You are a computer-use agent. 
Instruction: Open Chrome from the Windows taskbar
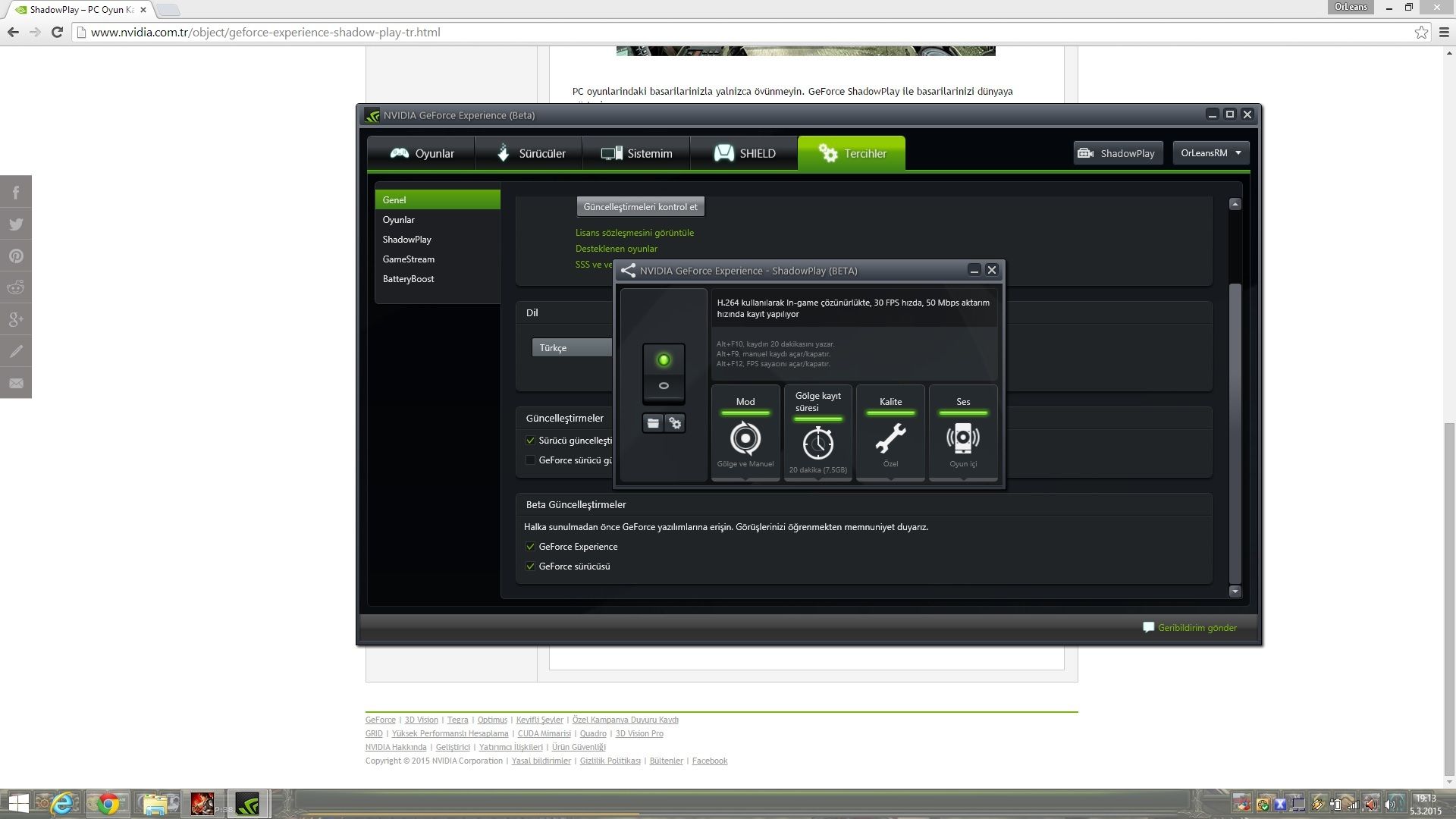pyautogui.click(x=108, y=804)
